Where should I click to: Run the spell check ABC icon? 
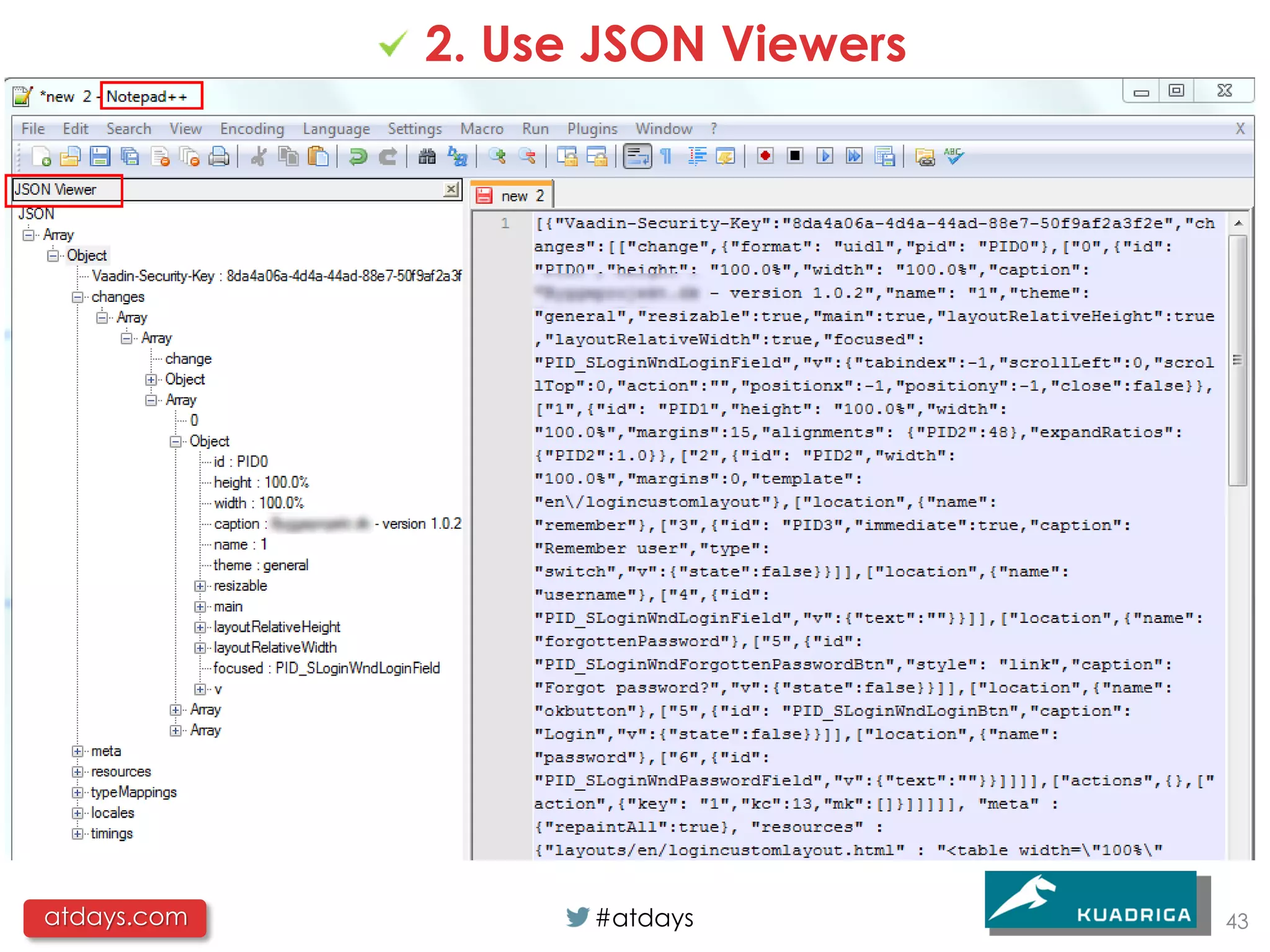(954, 156)
